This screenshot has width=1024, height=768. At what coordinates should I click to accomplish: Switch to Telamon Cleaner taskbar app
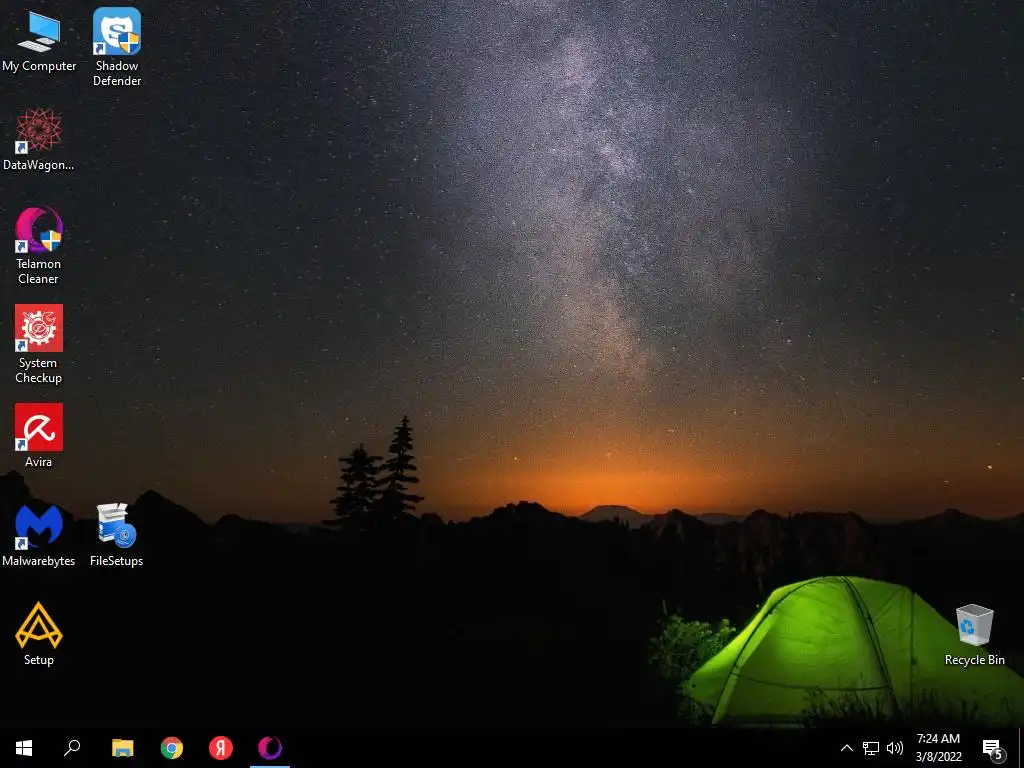tap(270, 748)
